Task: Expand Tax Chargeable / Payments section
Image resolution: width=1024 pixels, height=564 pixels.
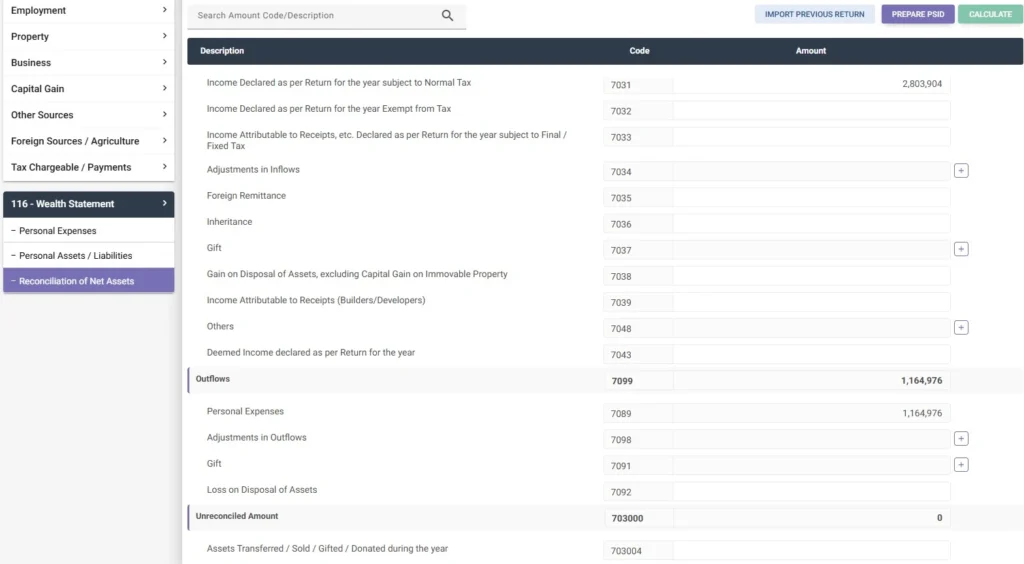Action: click(x=89, y=167)
